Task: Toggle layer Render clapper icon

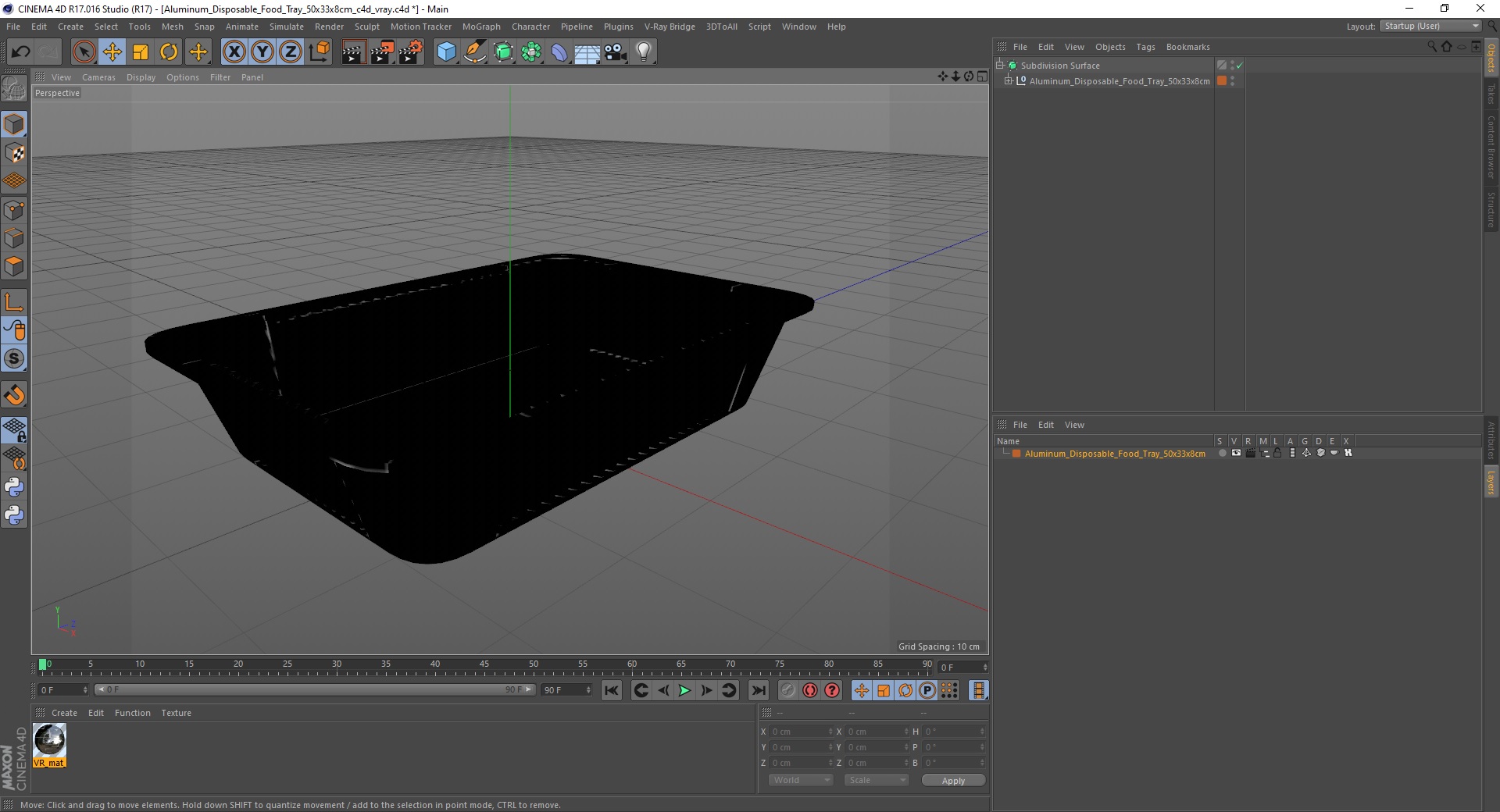Action: pos(1250,453)
